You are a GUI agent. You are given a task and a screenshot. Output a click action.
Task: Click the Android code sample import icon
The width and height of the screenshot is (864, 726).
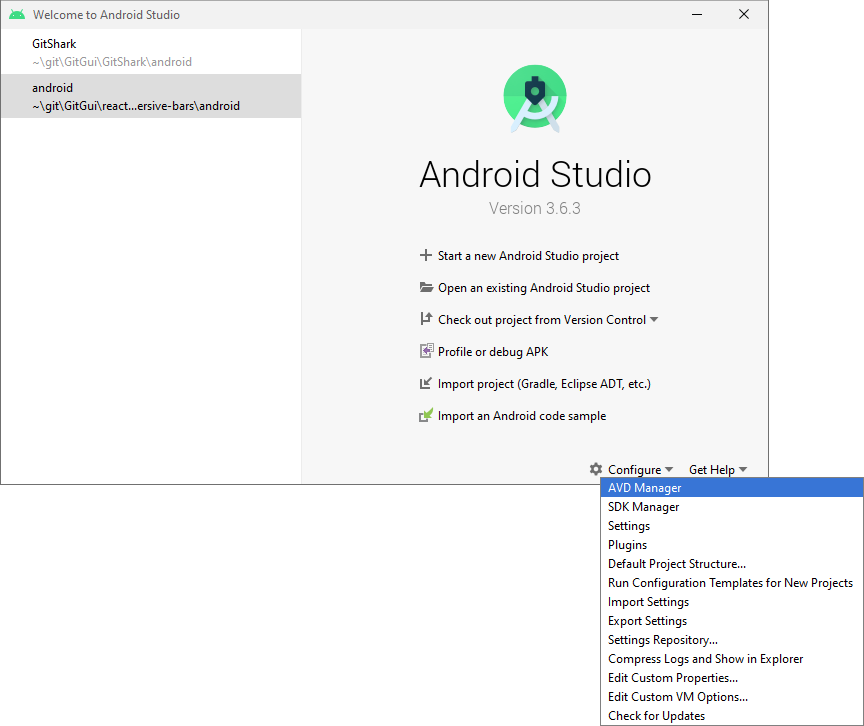(x=426, y=415)
